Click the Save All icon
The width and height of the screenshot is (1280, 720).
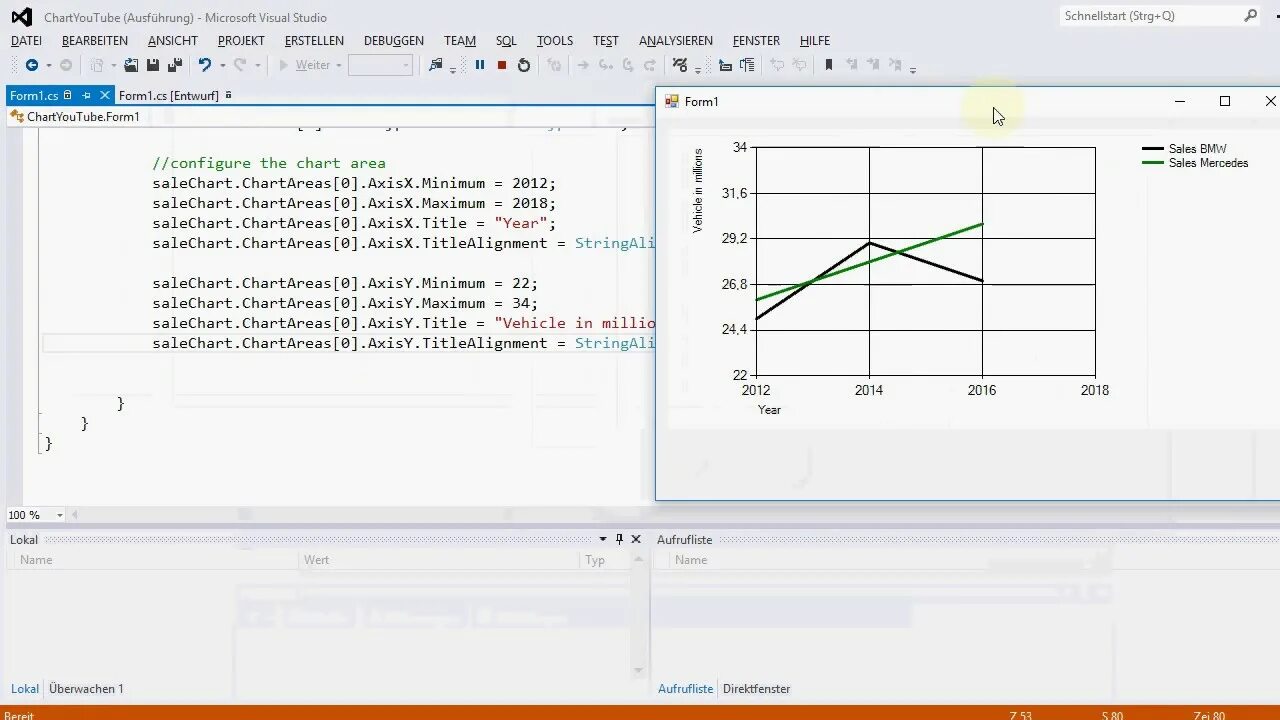pyautogui.click(x=174, y=65)
